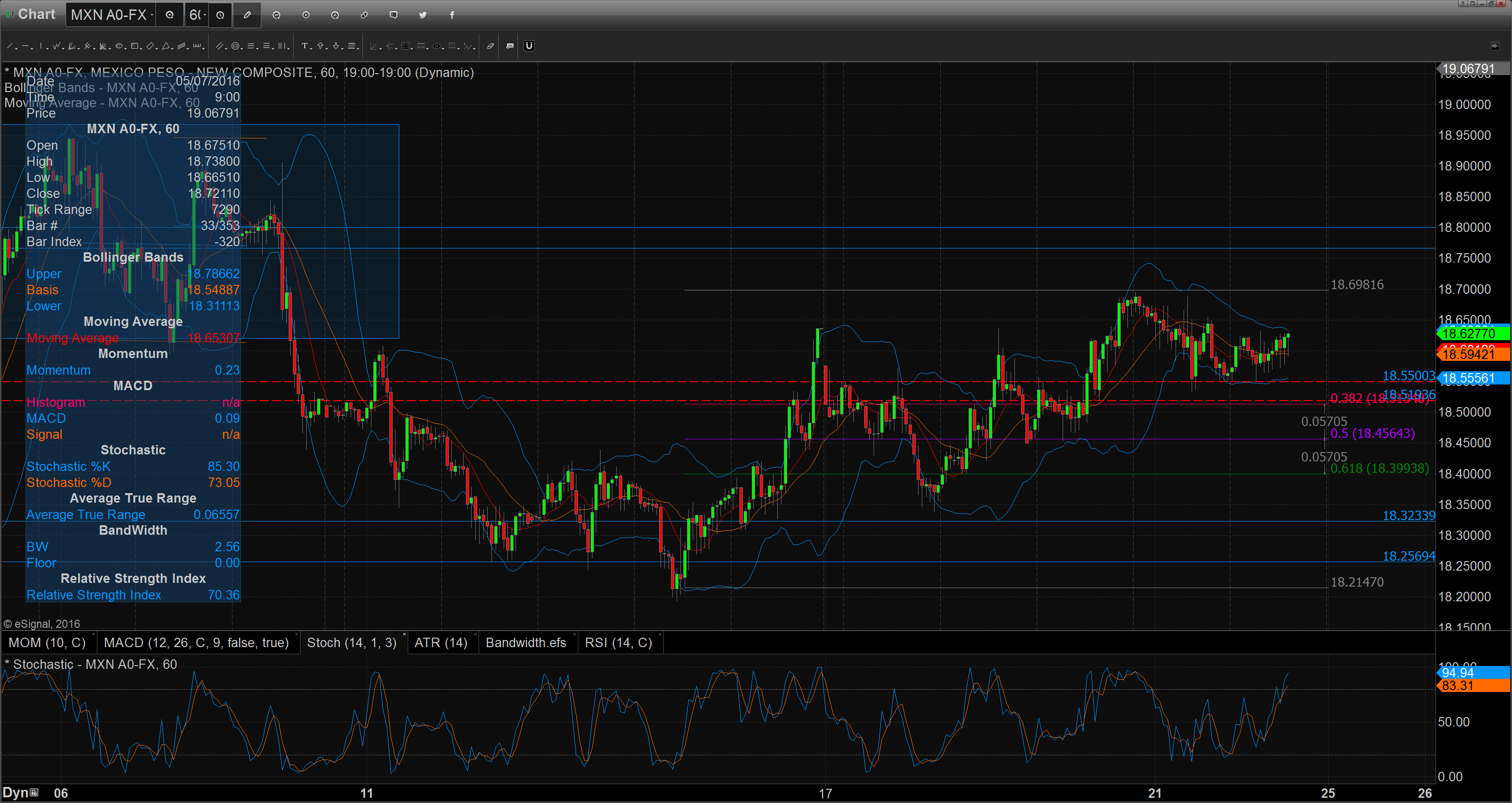Click the Chart window title label
This screenshot has height=803, width=1512.
36,14
